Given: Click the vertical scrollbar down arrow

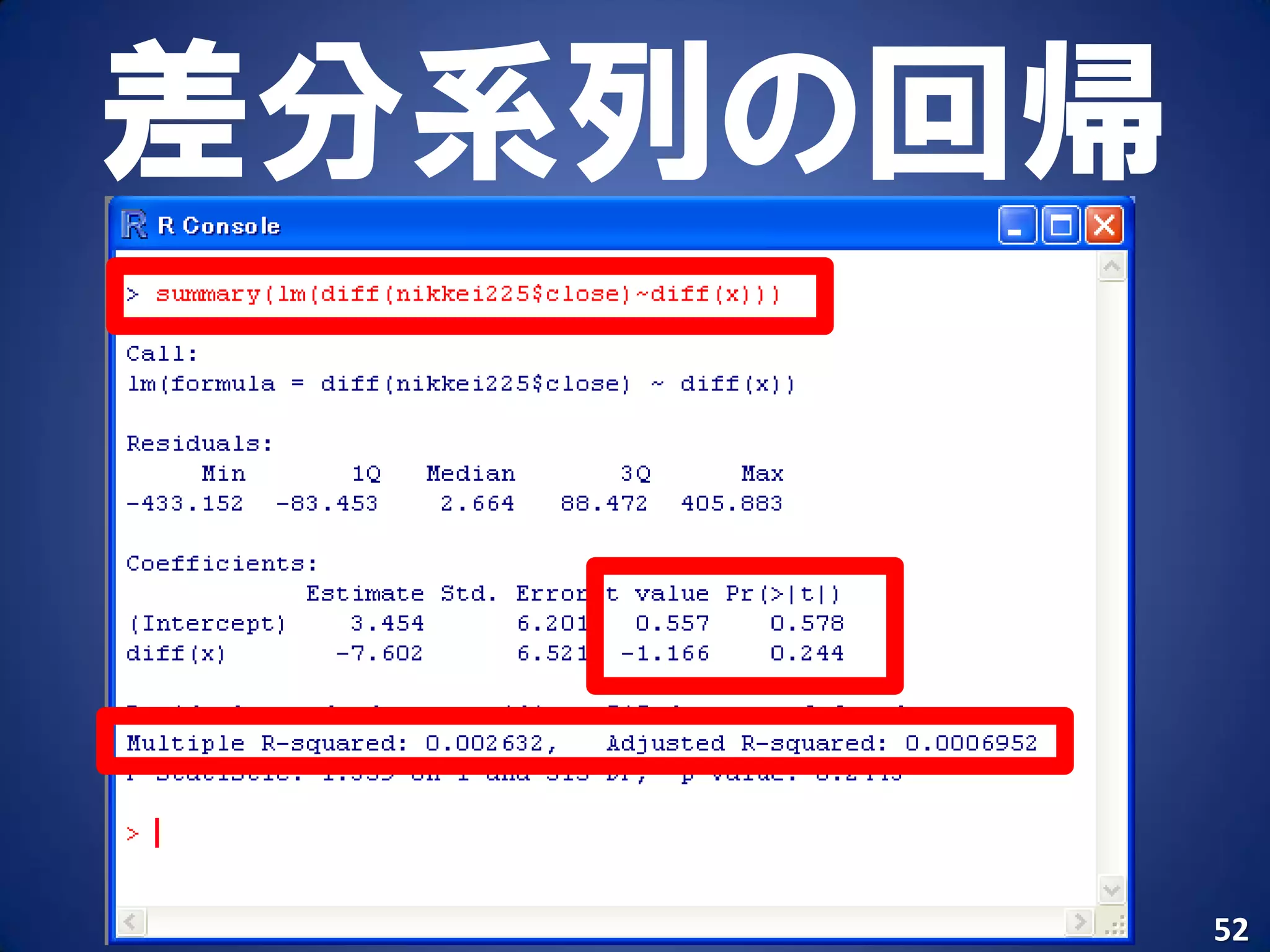Looking at the screenshot, I should (x=1111, y=891).
